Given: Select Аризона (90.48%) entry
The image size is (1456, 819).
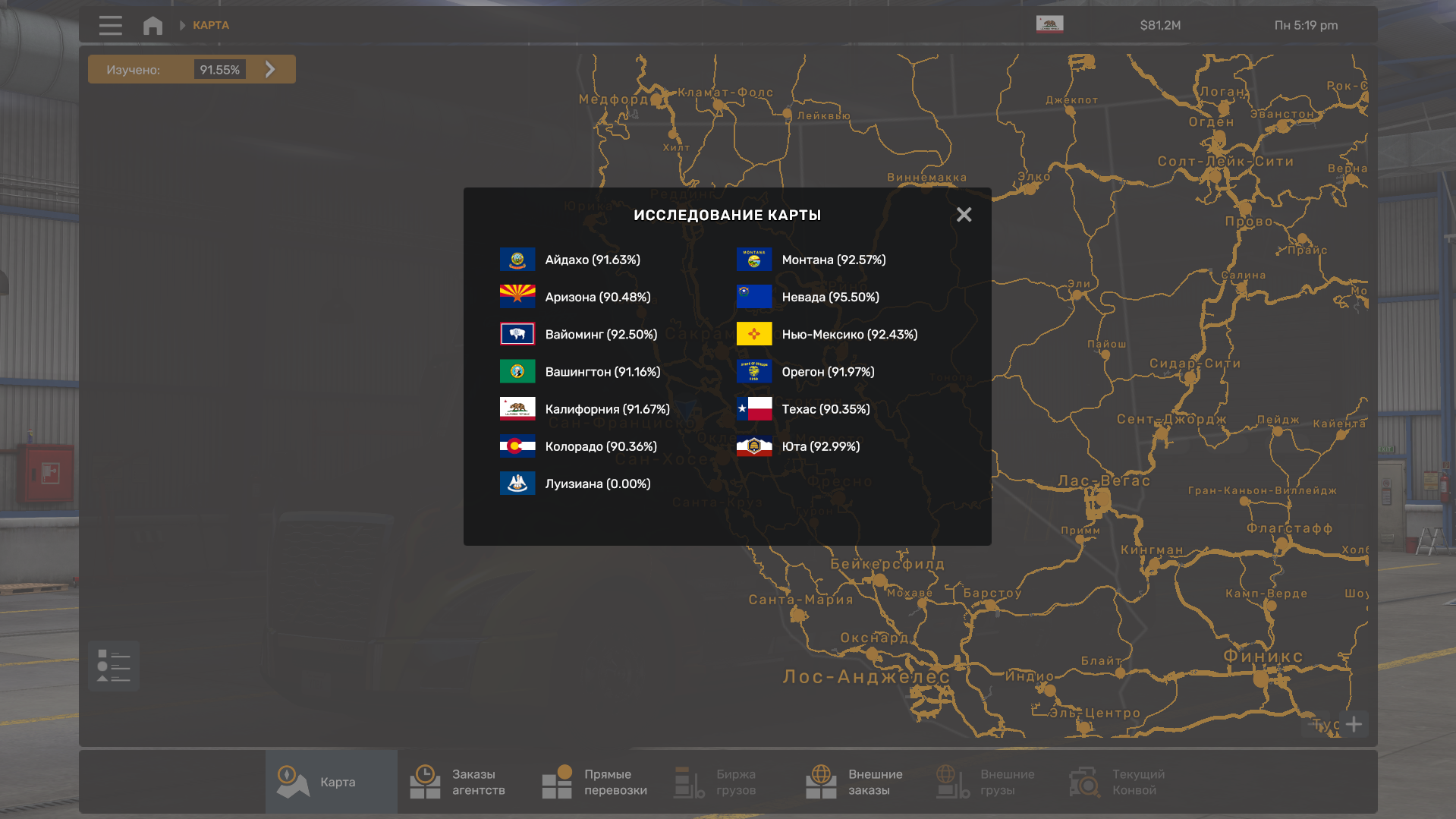Looking at the screenshot, I should pyautogui.click(x=598, y=297).
